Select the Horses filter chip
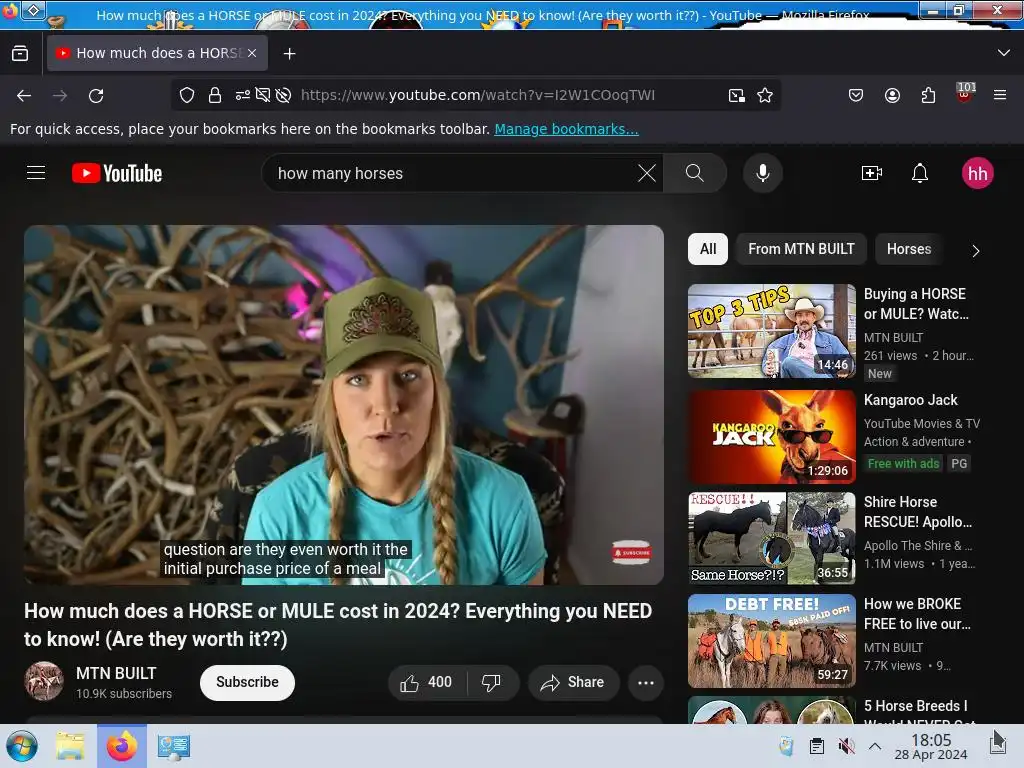The image size is (1024, 768). (x=908, y=249)
